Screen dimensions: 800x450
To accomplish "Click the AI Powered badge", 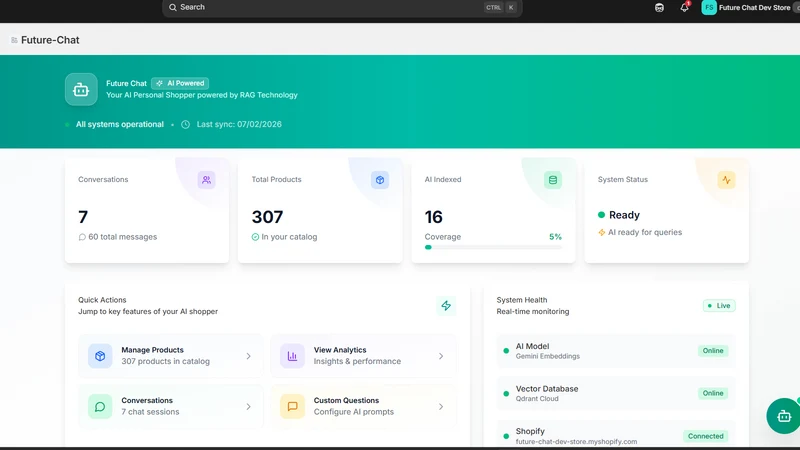I will coord(180,83).
